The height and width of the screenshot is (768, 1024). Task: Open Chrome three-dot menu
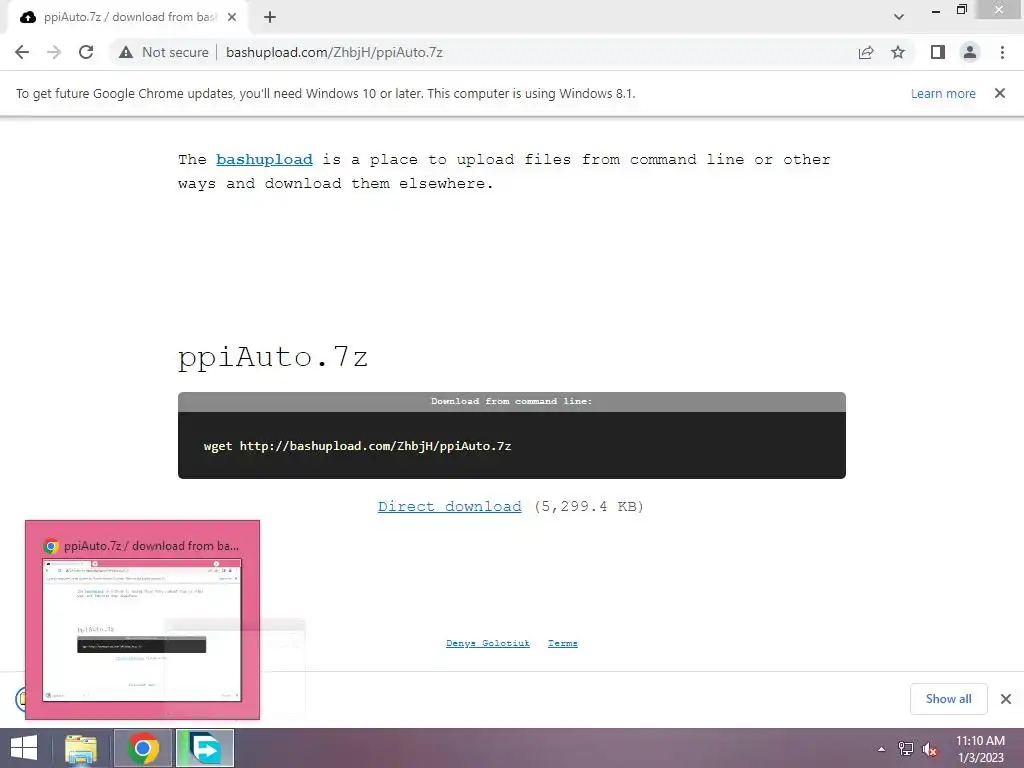[1002, 52]
